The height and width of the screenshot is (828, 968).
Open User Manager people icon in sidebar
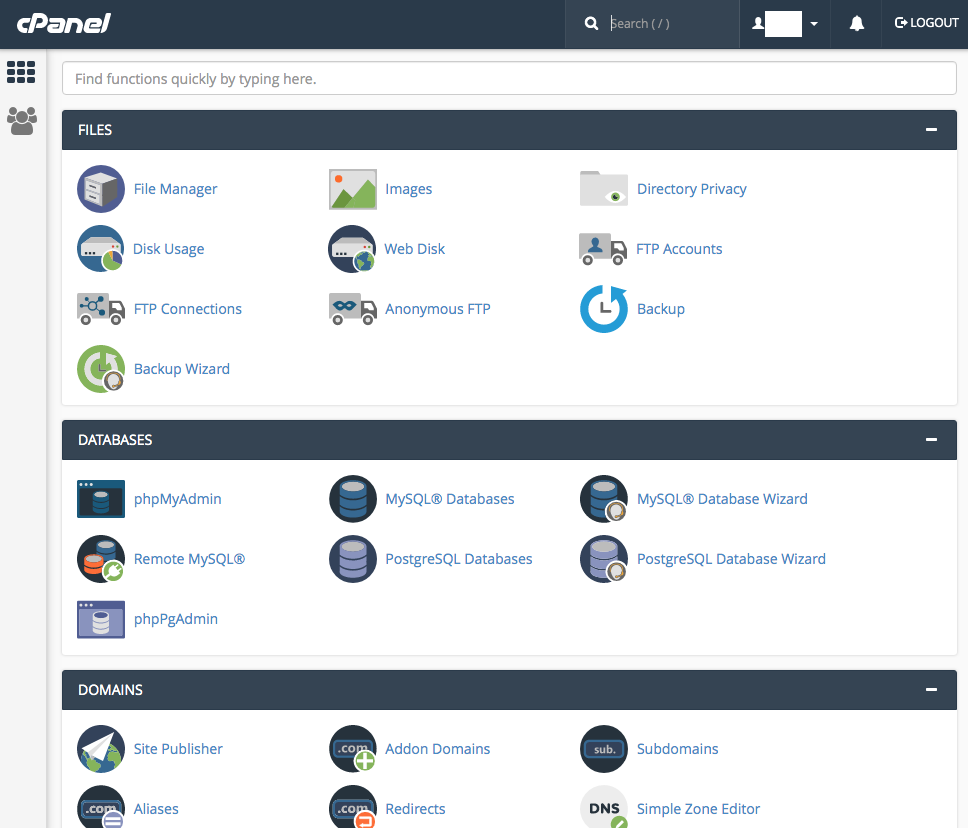point(22,121)
